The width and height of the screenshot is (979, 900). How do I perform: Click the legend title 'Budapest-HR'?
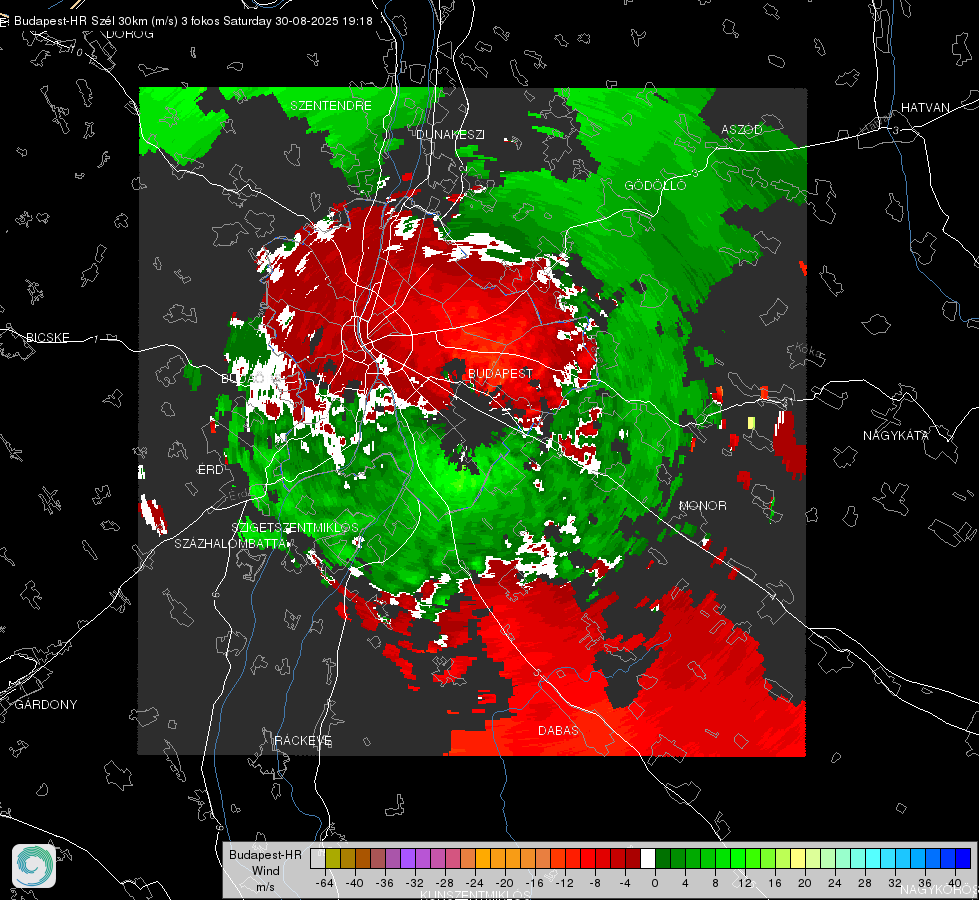(265, 854)
